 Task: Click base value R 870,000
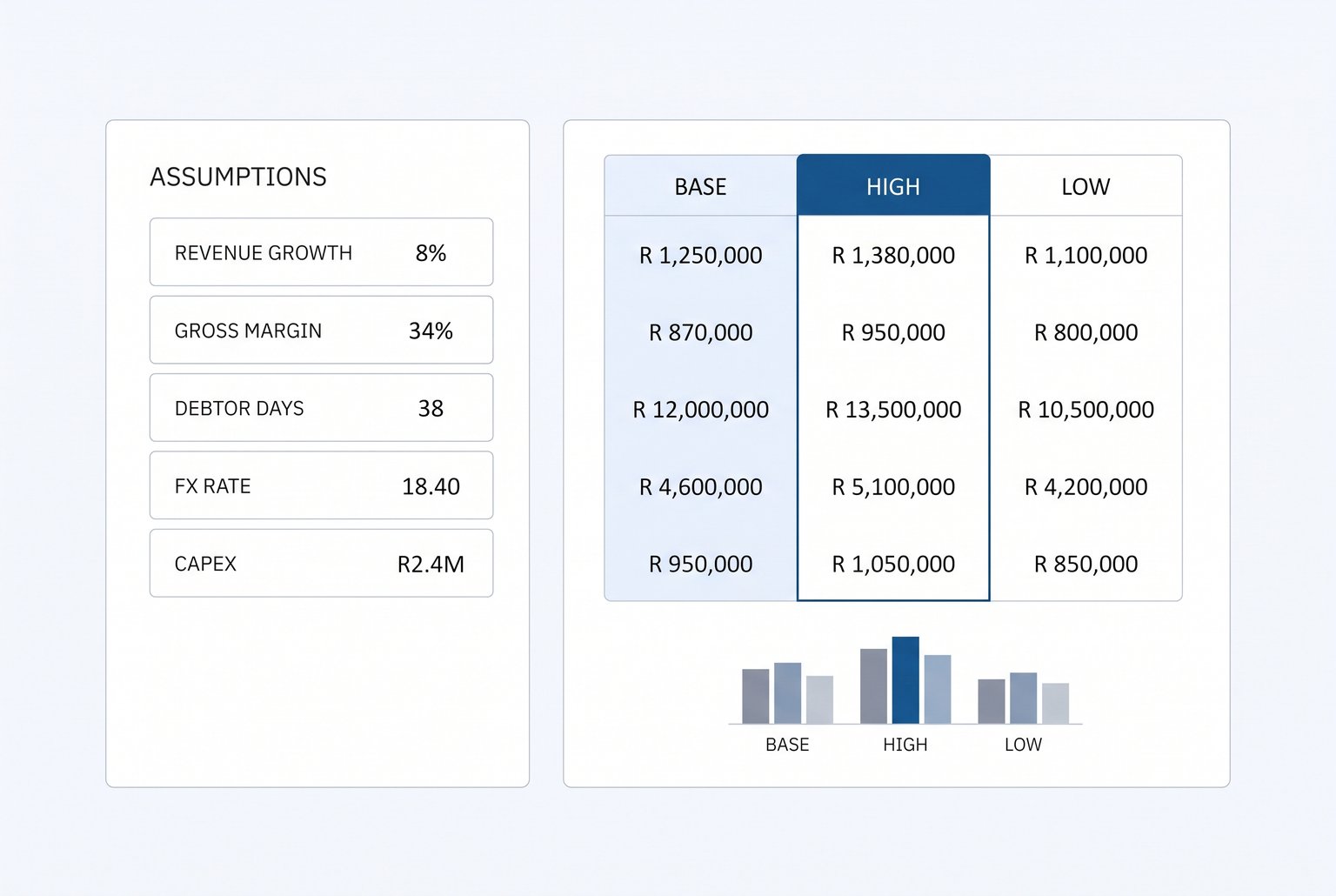tap(700, 332)
